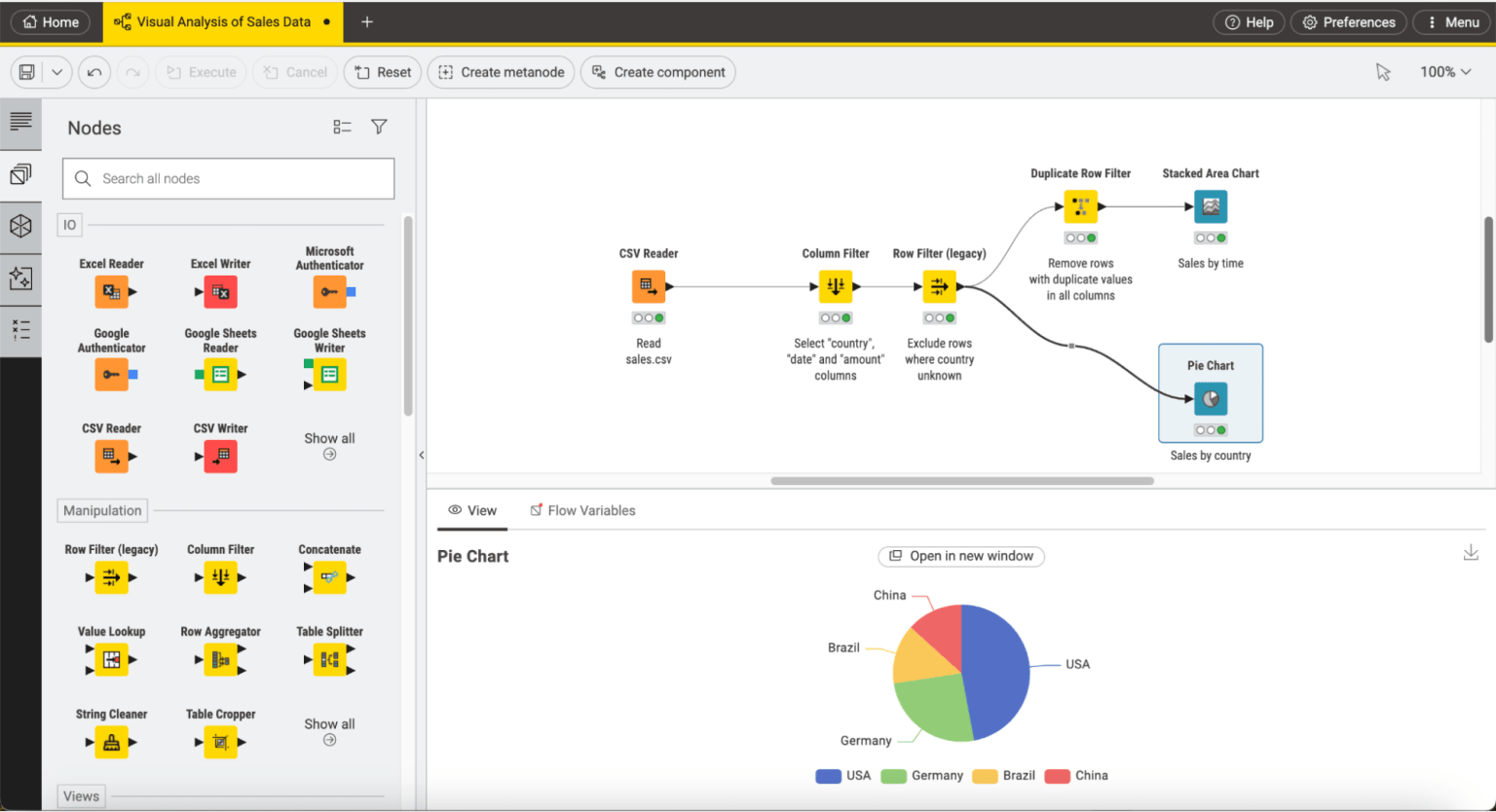Click the Execute button
The height and width of the screenshot is (812, 1496).
click(202, 72)
